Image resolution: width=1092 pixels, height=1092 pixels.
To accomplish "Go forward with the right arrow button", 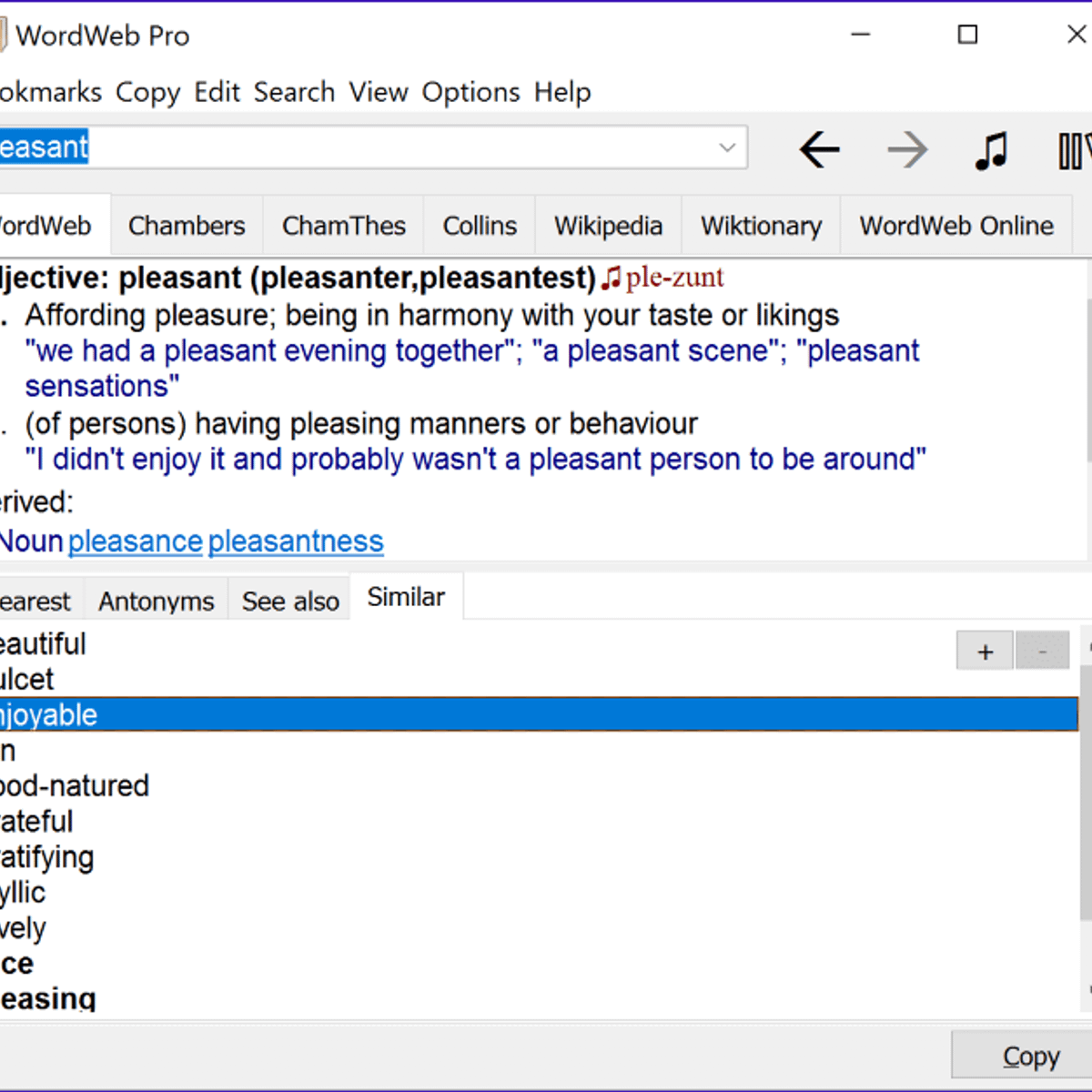I will (x=907, y=150).
